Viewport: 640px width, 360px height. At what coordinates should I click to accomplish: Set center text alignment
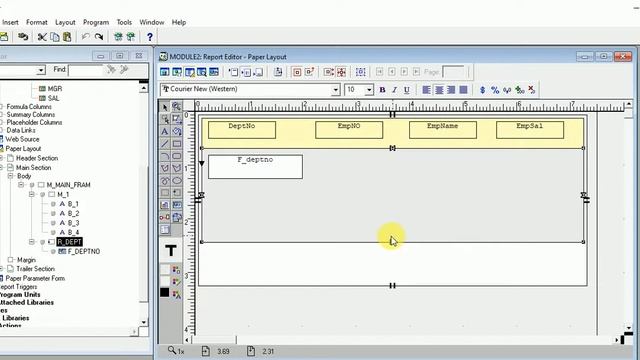tap(439, 90)
